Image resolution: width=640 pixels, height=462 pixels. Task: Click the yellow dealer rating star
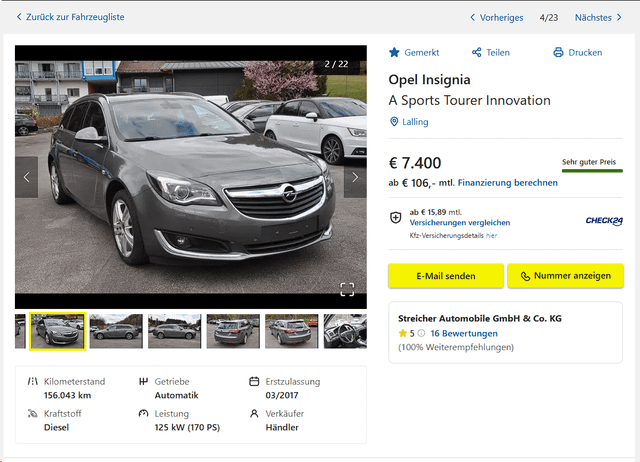(403, 333)
